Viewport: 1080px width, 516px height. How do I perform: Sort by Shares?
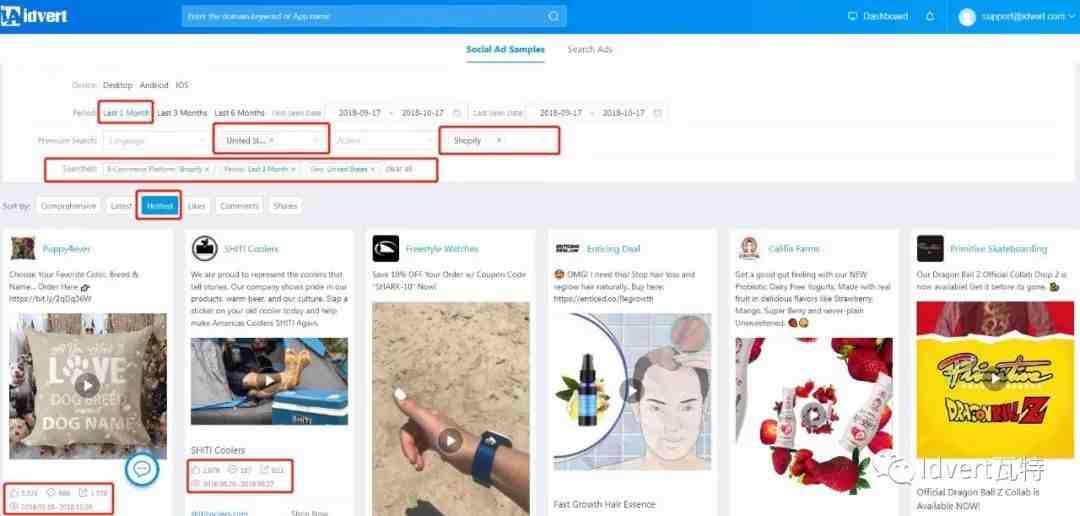pyautogui.click(x=285, y=205)
